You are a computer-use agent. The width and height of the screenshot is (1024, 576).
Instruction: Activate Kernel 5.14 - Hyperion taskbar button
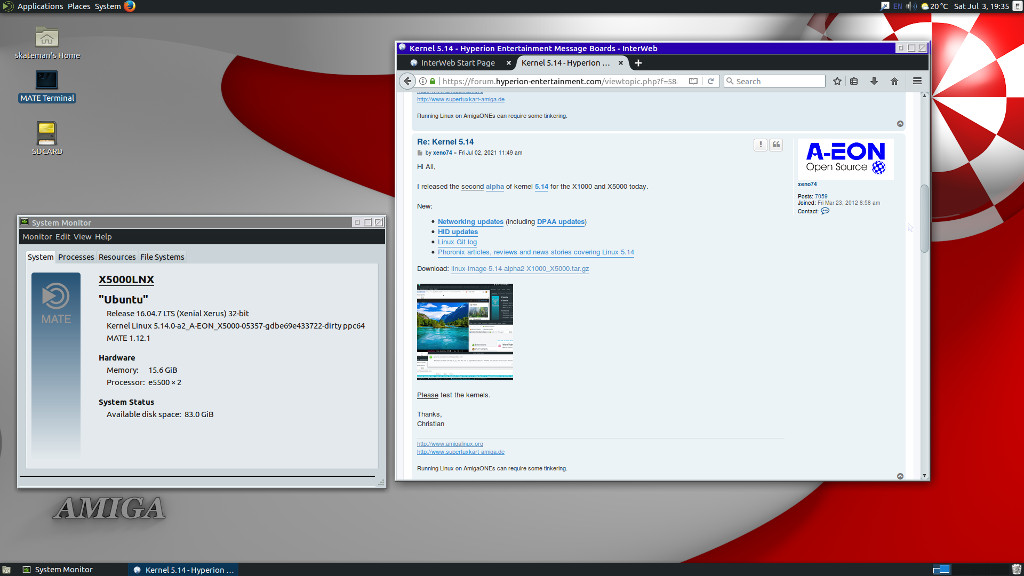click(x=184, y=569)
